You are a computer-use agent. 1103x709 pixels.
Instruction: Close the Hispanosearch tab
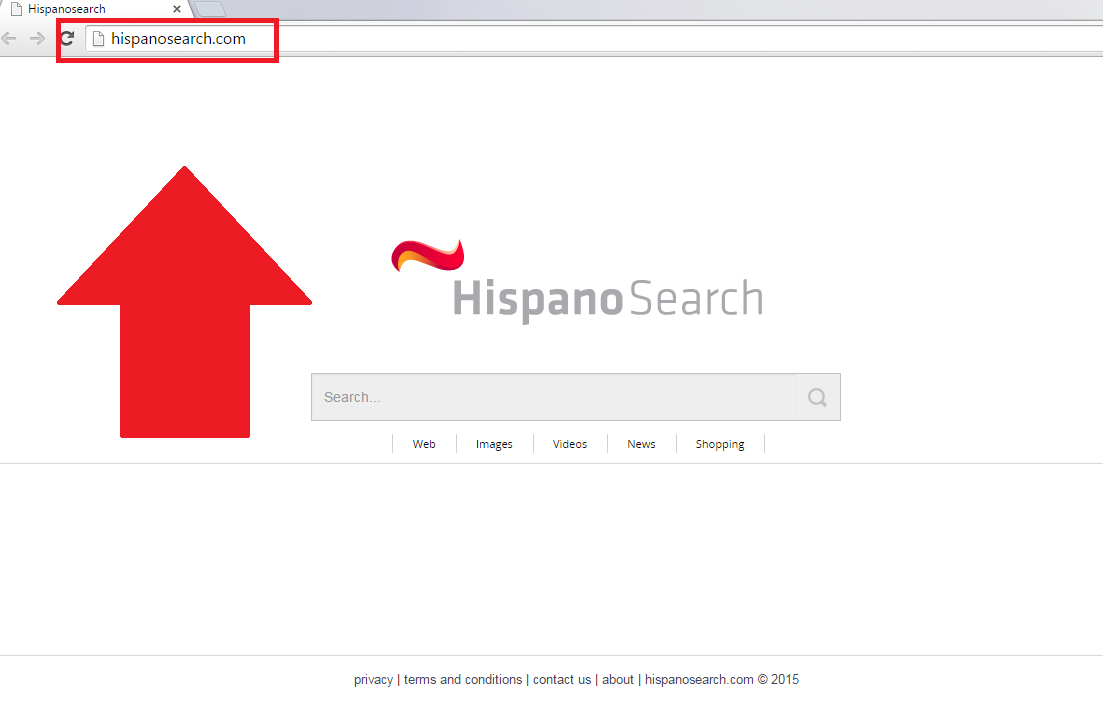tap(177, 9)
